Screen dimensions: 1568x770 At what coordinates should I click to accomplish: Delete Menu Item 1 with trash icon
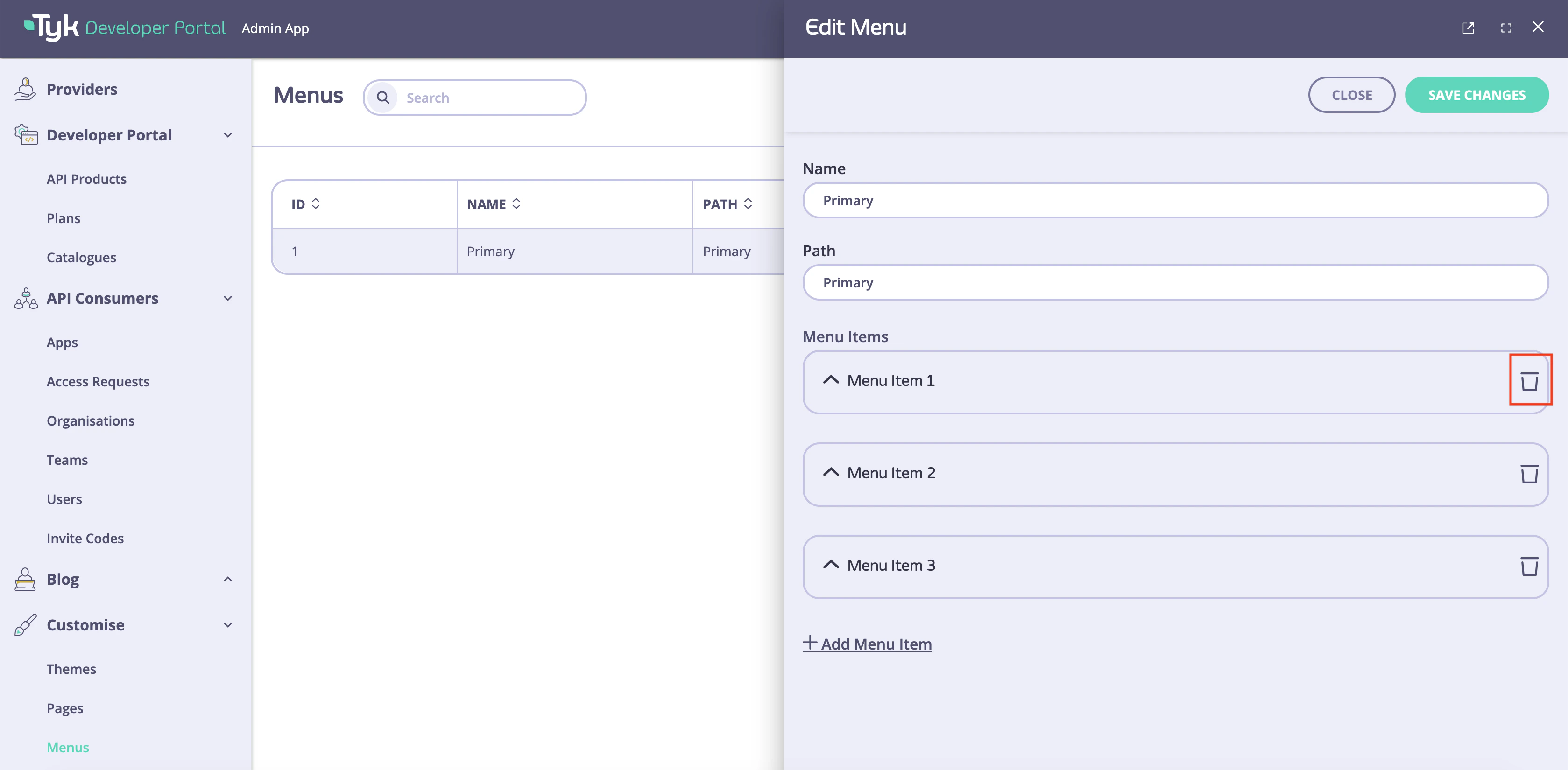[1530, 380]
